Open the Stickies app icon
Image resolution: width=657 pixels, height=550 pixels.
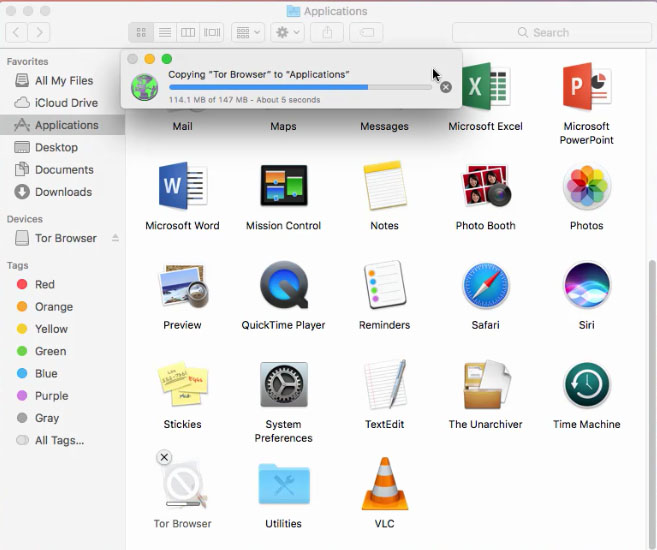[x=182, y=384]
